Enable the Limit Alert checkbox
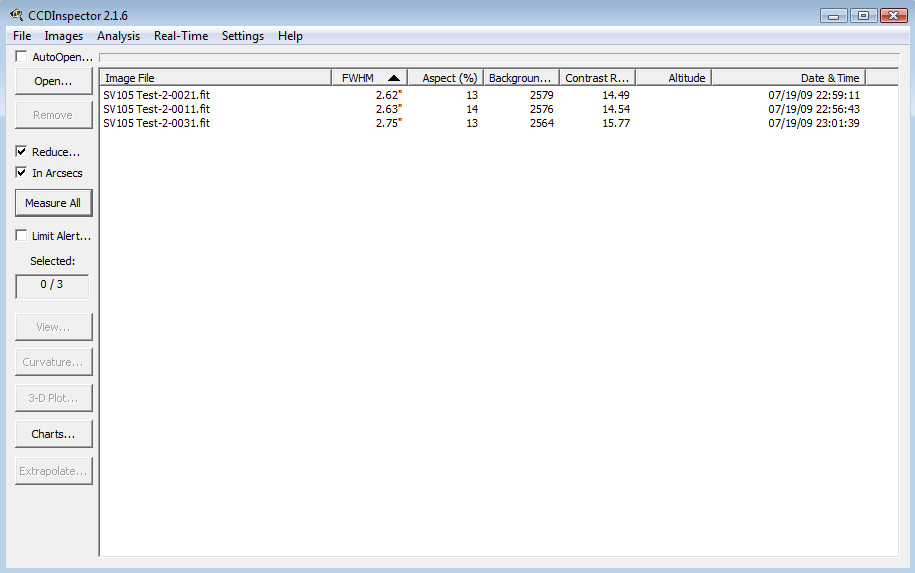The height and width of the screenshot is (573, 915). point(22,236)
